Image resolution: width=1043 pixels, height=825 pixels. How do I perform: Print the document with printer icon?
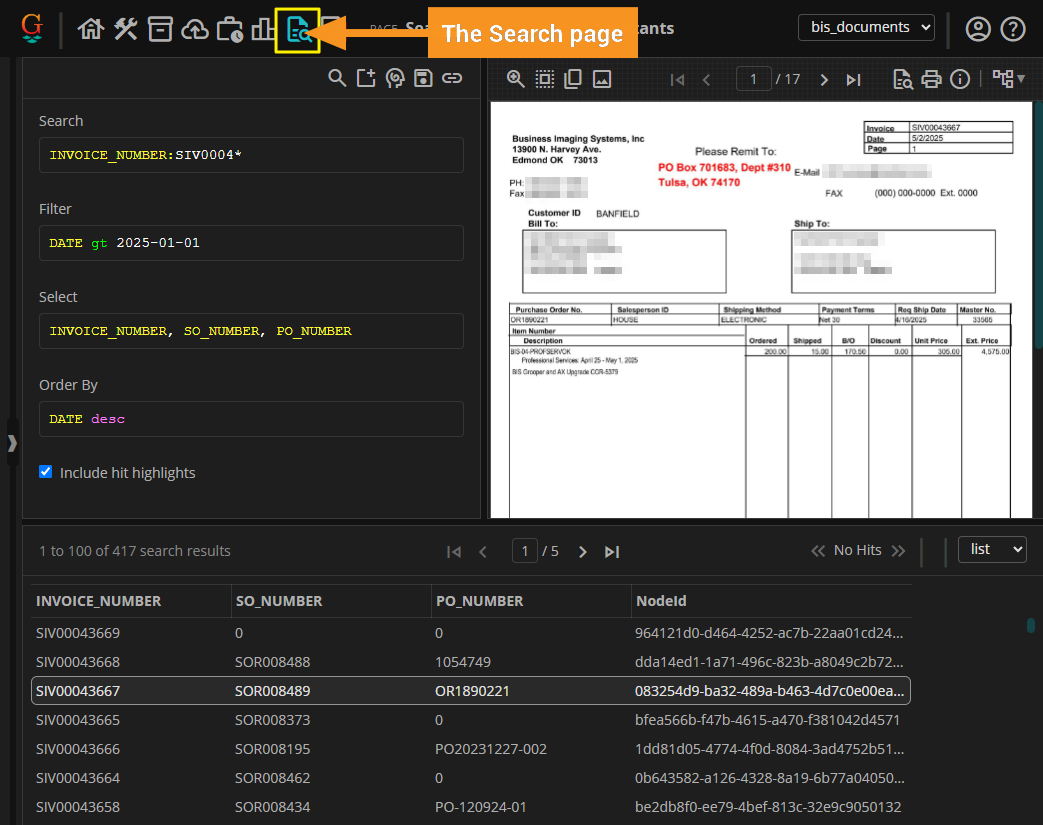(931, 80)
